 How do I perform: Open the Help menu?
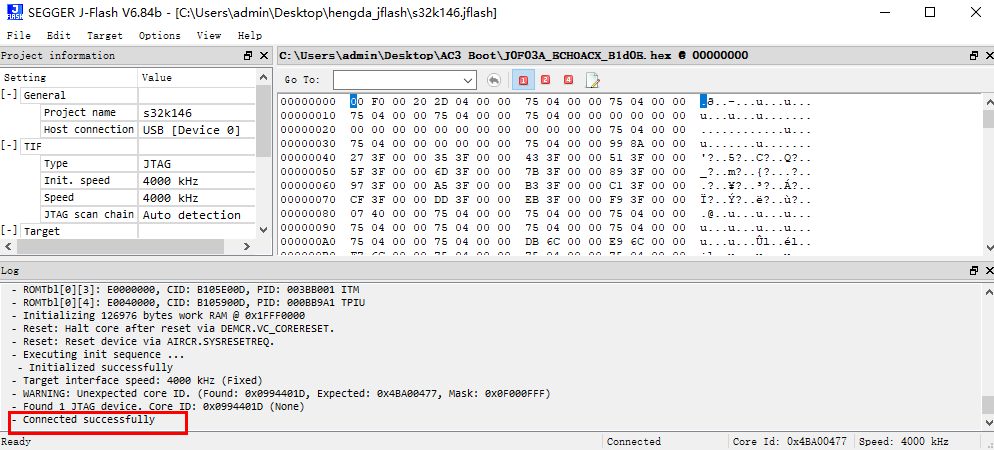pos(250,35)
